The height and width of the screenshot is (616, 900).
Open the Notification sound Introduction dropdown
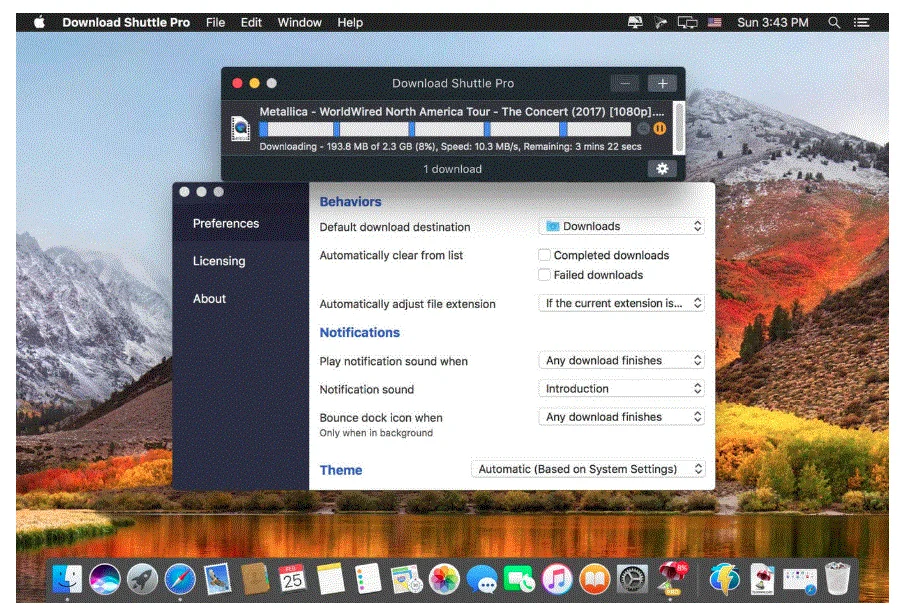622,389
